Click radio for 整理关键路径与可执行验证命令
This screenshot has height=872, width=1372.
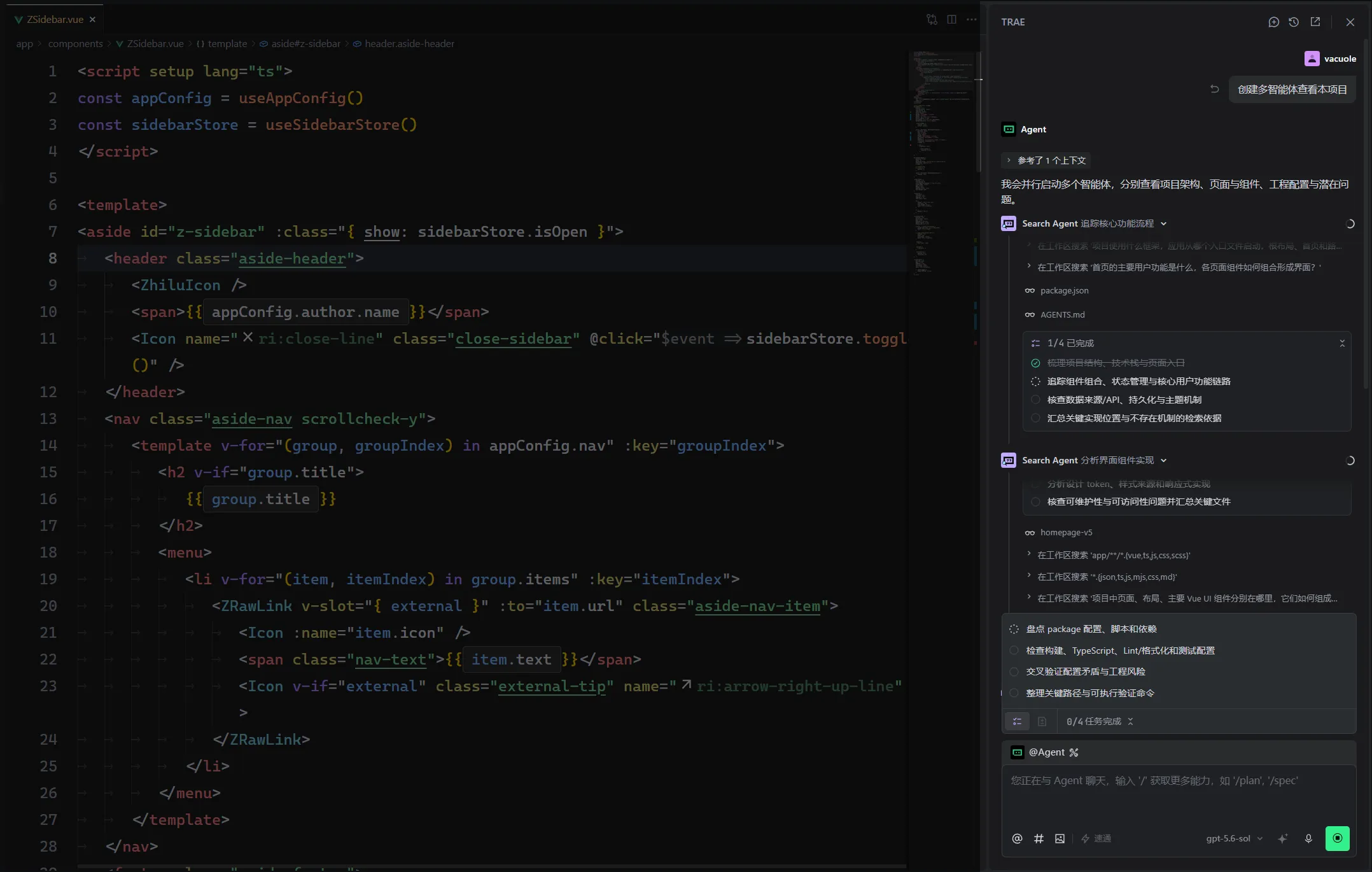tap(1014, 693)
